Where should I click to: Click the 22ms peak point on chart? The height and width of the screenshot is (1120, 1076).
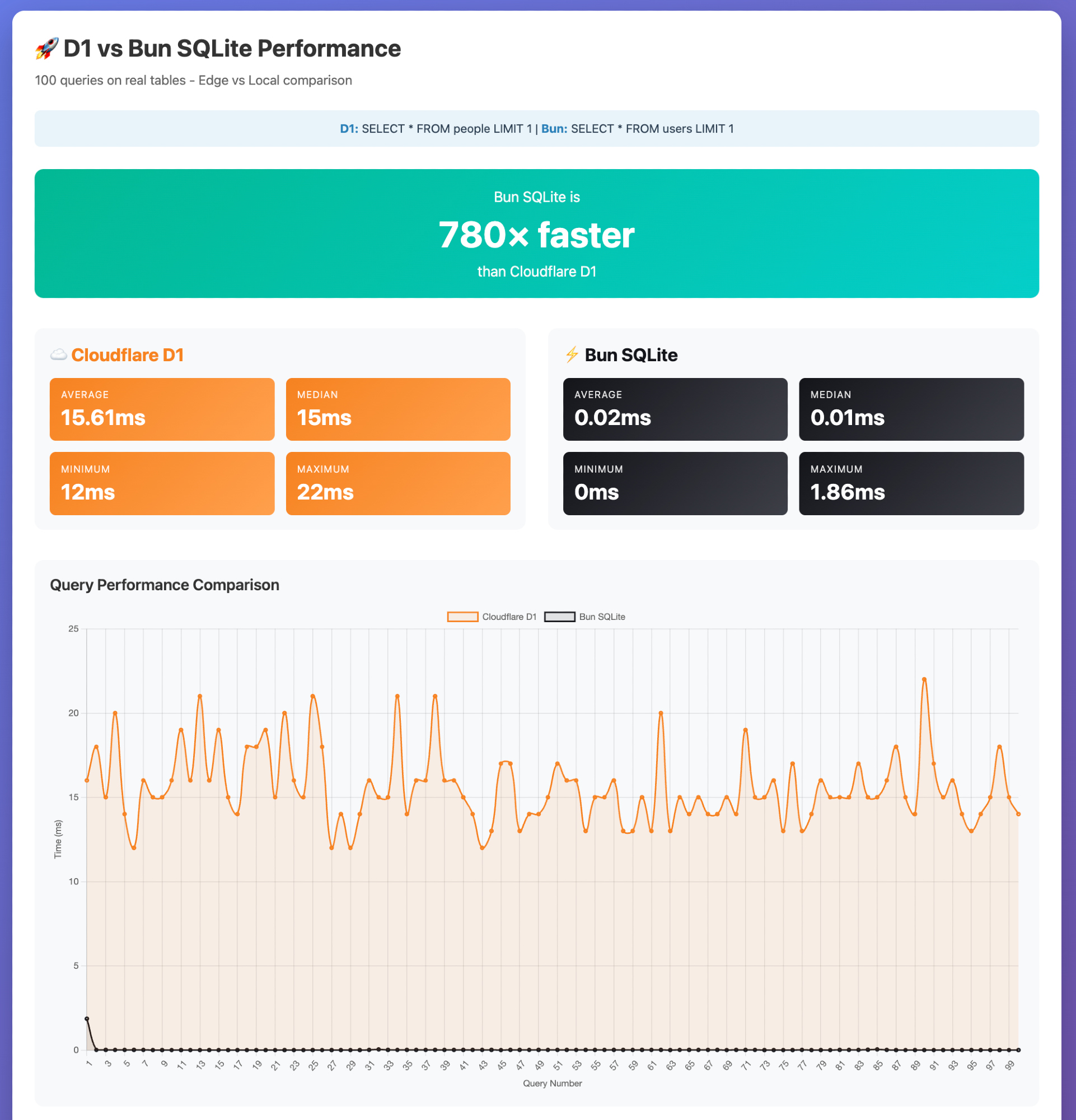(x=924, y=679)
